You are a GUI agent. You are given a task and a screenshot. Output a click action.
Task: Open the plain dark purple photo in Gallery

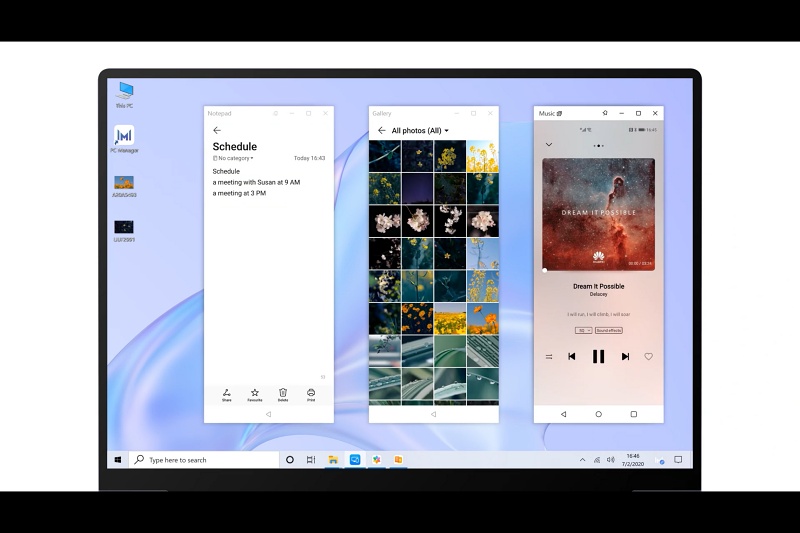(417, 189)
